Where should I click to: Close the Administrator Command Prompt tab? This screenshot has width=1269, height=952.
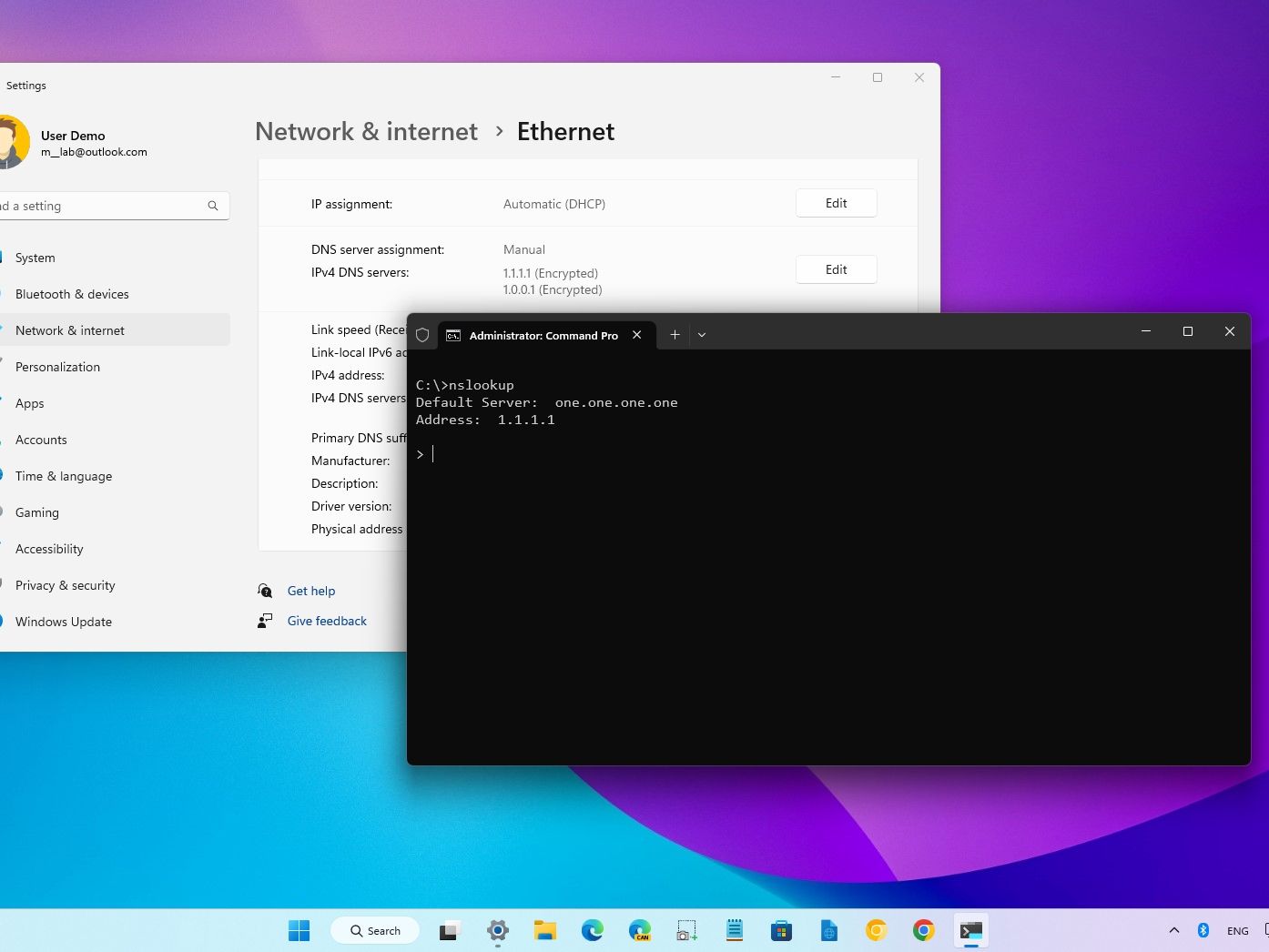click(637, 335)
